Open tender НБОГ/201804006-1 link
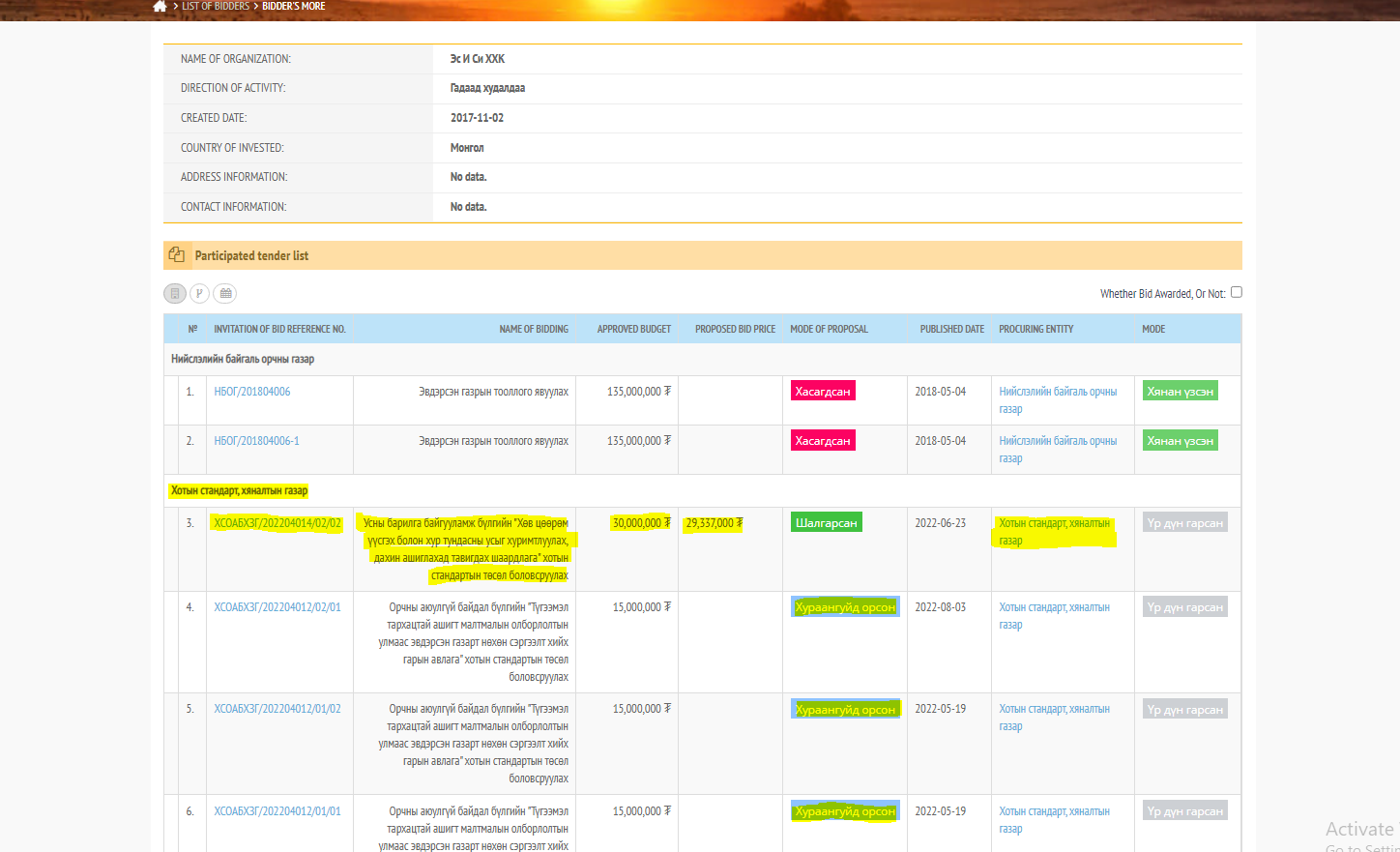This screenshot has width=1400, height=852. [x=256, y=441]
